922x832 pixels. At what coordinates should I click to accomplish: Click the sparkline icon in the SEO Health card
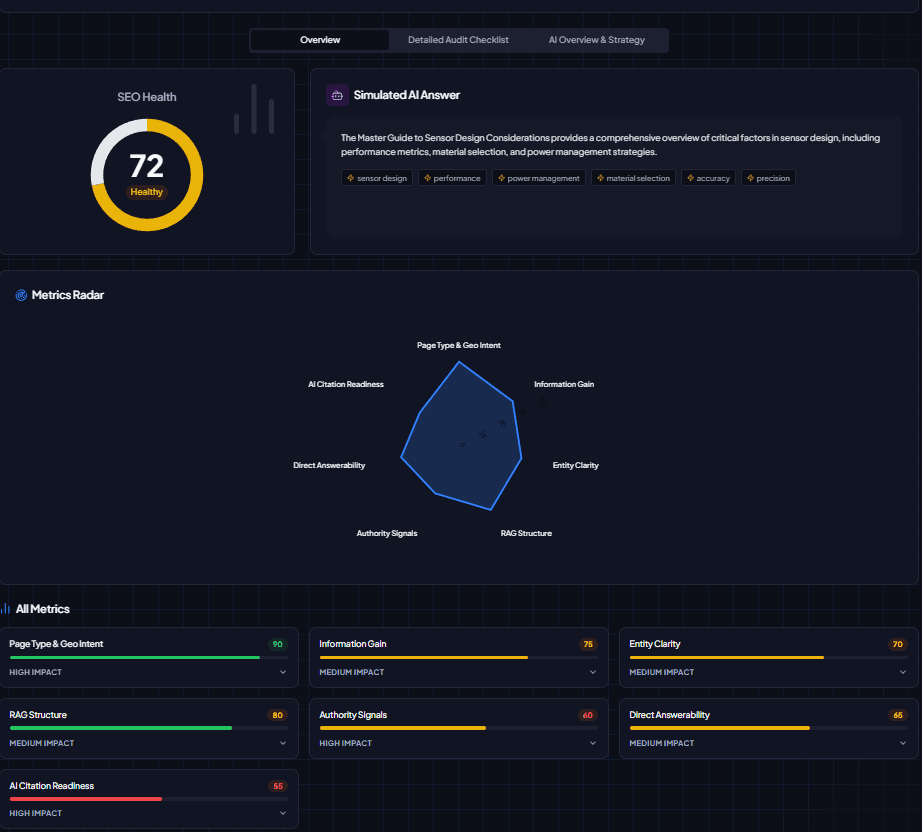[252, 109]
